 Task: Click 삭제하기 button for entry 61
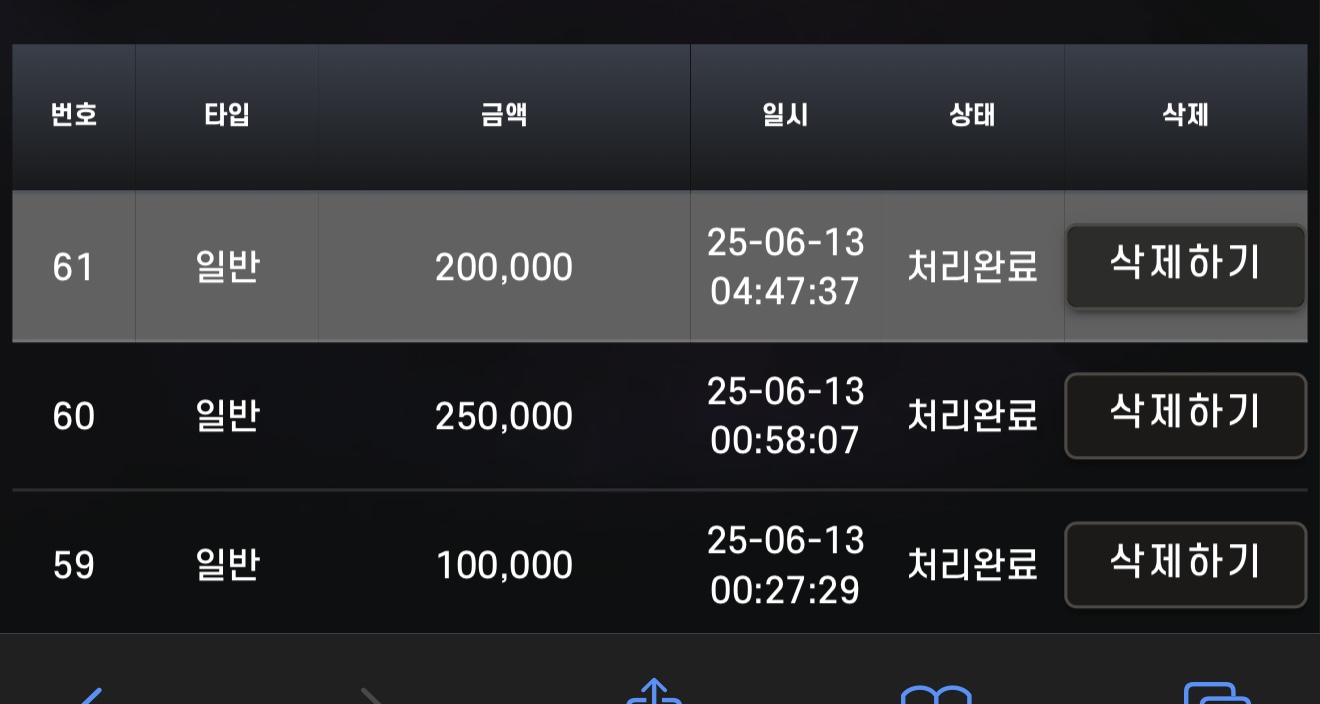click(x=1186, y=266)
